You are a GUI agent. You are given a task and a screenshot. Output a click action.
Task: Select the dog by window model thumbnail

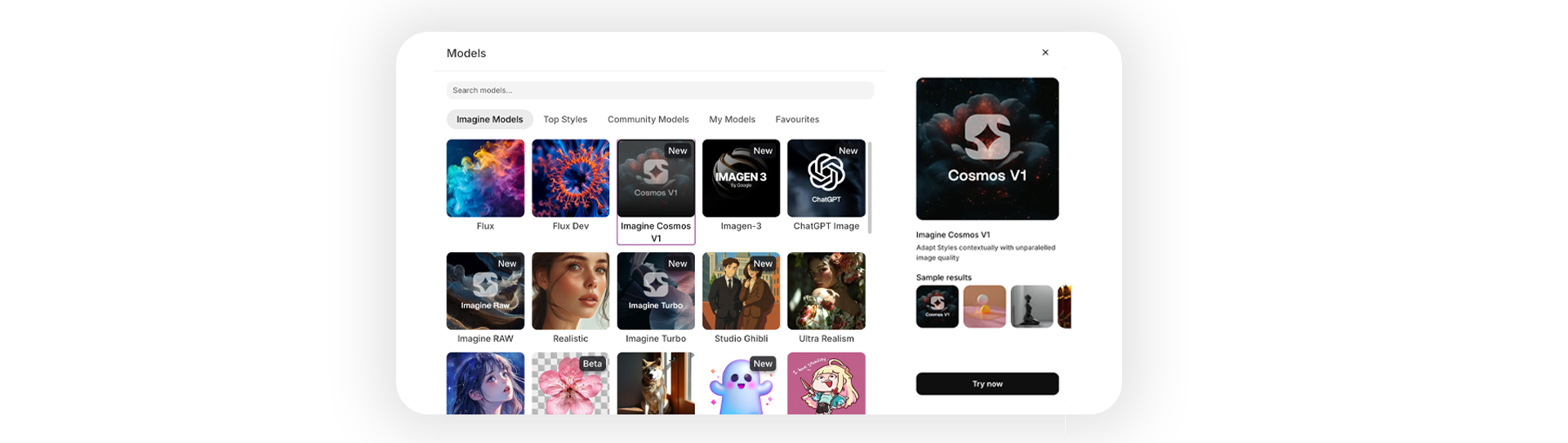(x=656, y=383)
